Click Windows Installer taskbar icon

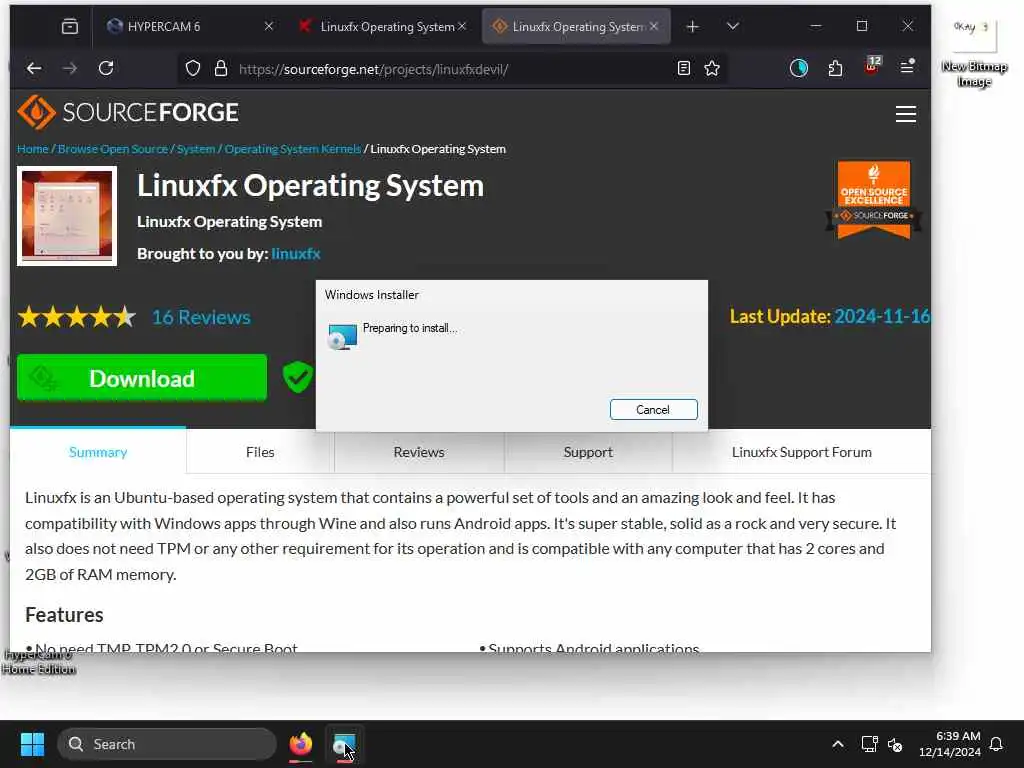pyautogui.click(x=344, y=744)
